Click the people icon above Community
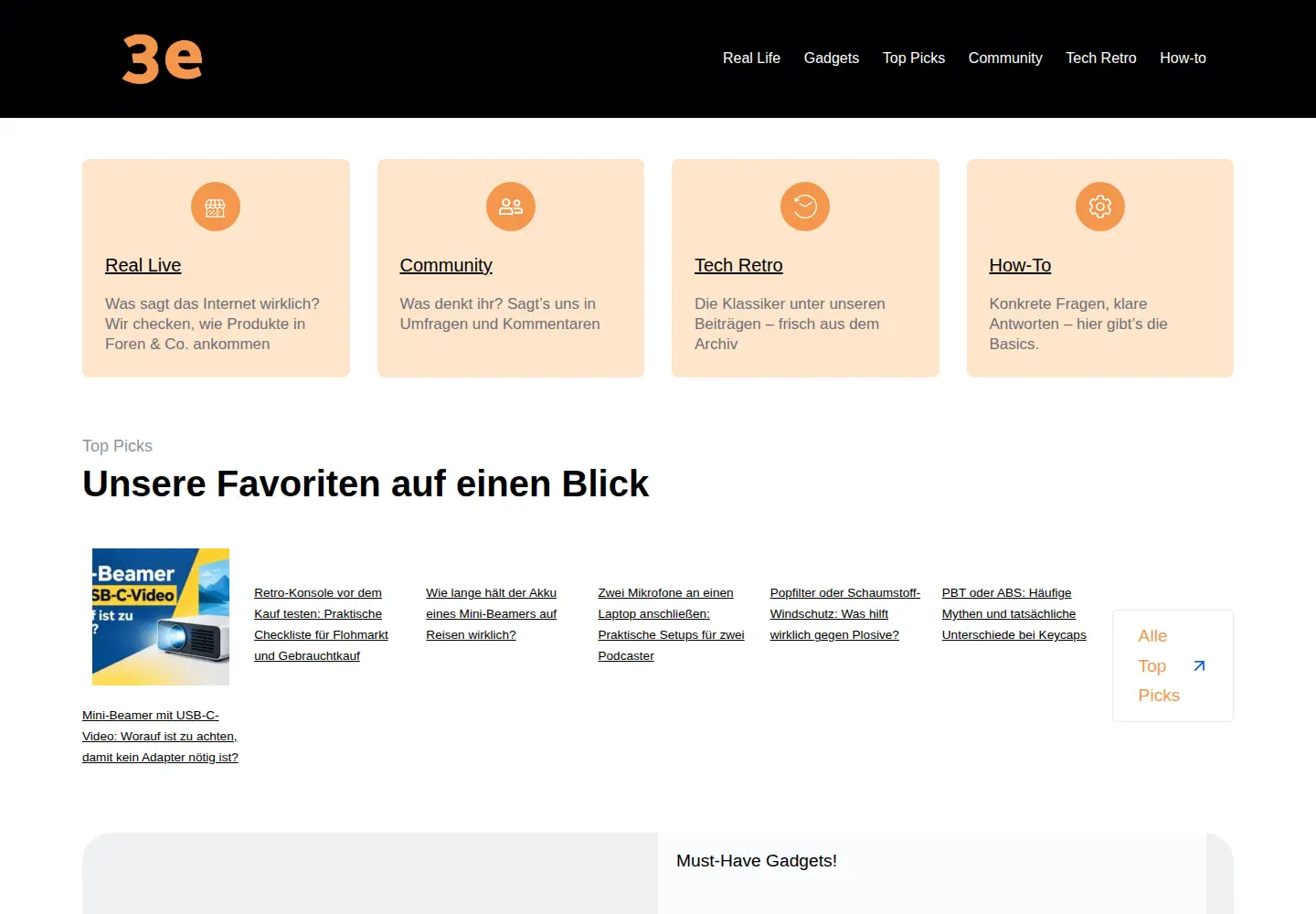This screenshot has width=1316, height=914. (x=511, y=207)
